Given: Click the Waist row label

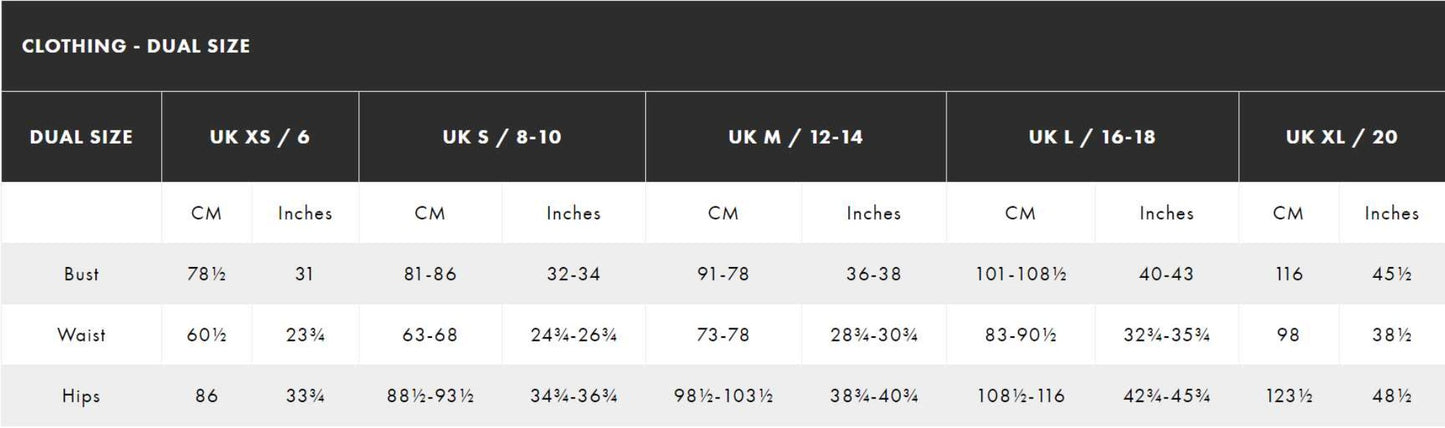Looking at the screenshot, I should click(81, 335).
